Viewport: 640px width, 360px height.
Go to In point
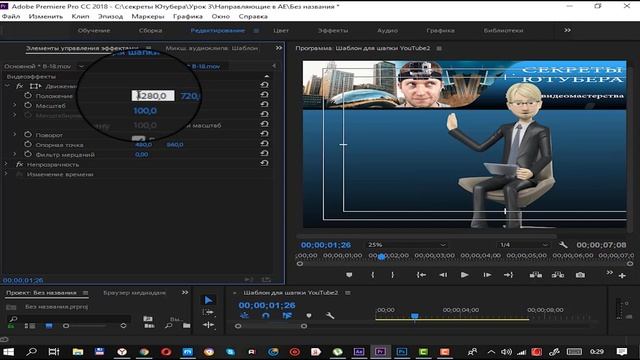tap(421, 275)
